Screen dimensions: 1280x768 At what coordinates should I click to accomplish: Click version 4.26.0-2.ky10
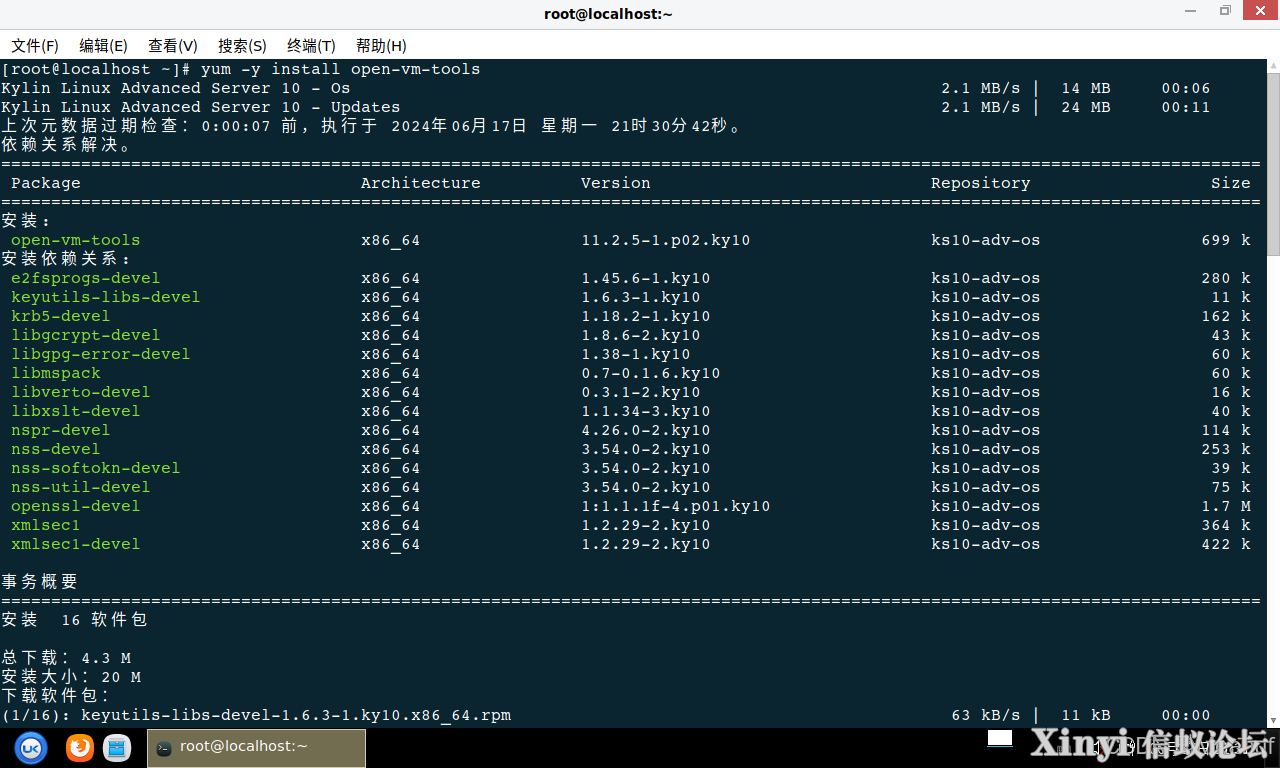pos(645,430)
